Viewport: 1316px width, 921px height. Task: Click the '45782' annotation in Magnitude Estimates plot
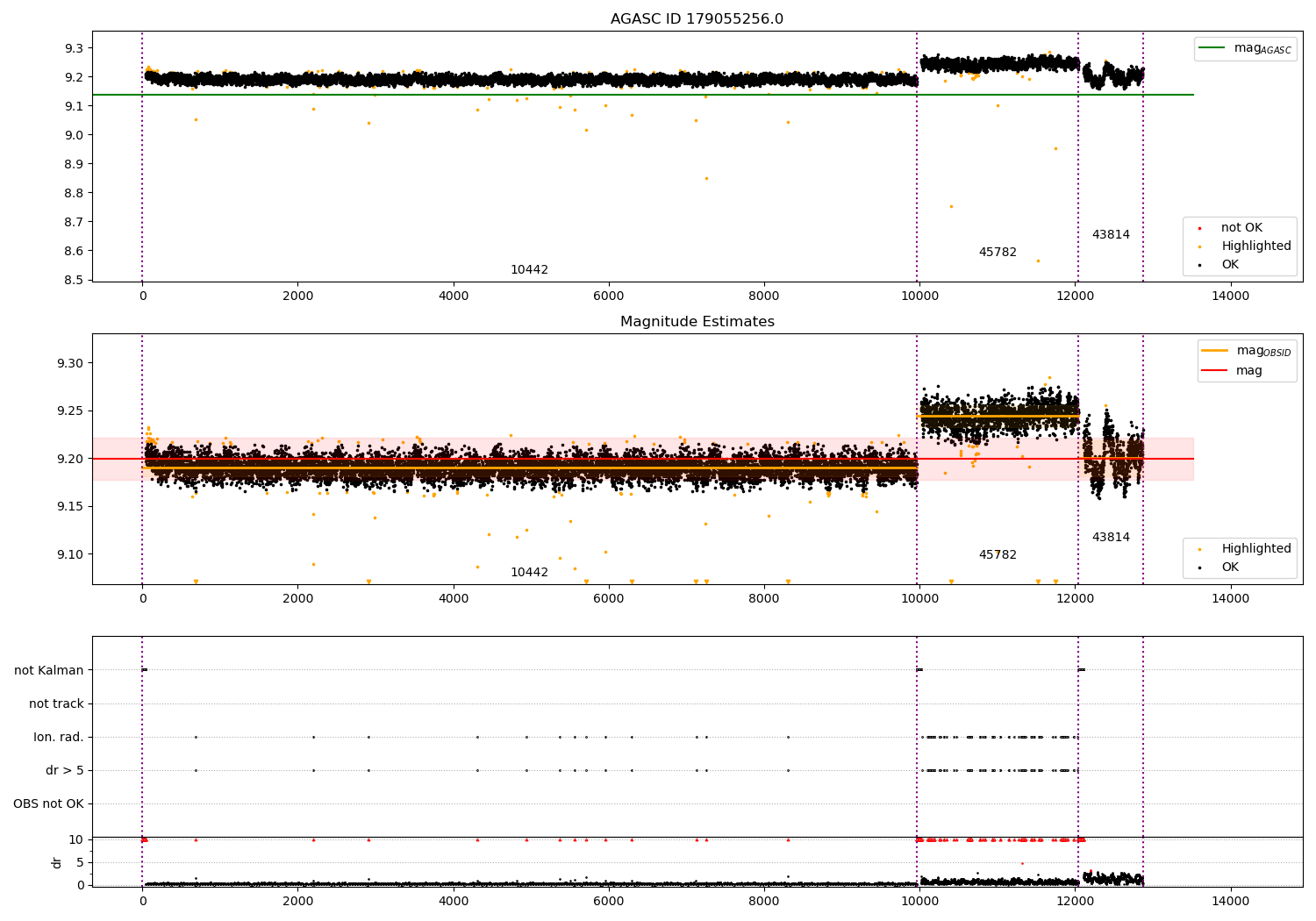coord(998,555)
